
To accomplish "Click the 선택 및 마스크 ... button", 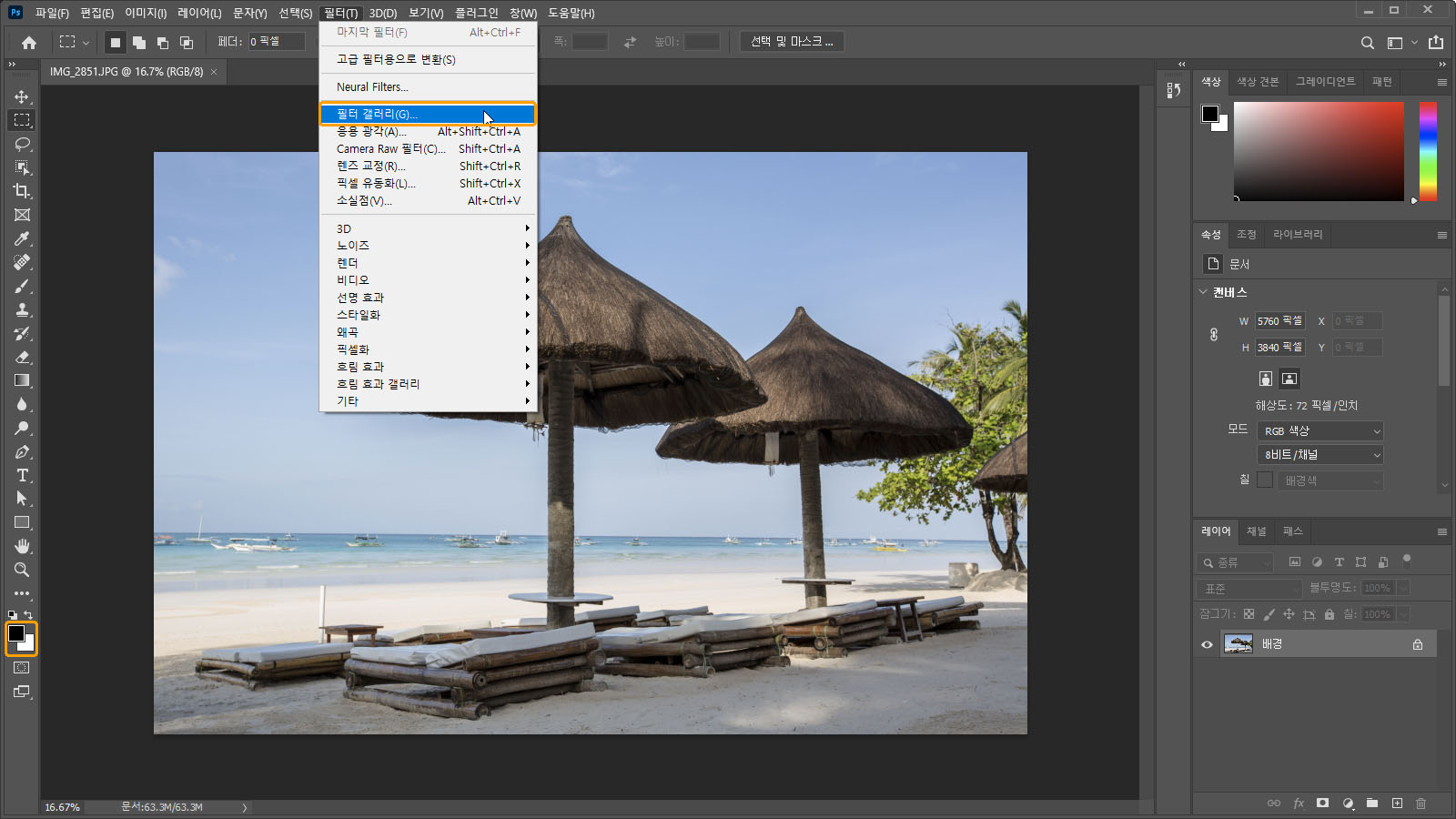I will click(x=792, y=42).
